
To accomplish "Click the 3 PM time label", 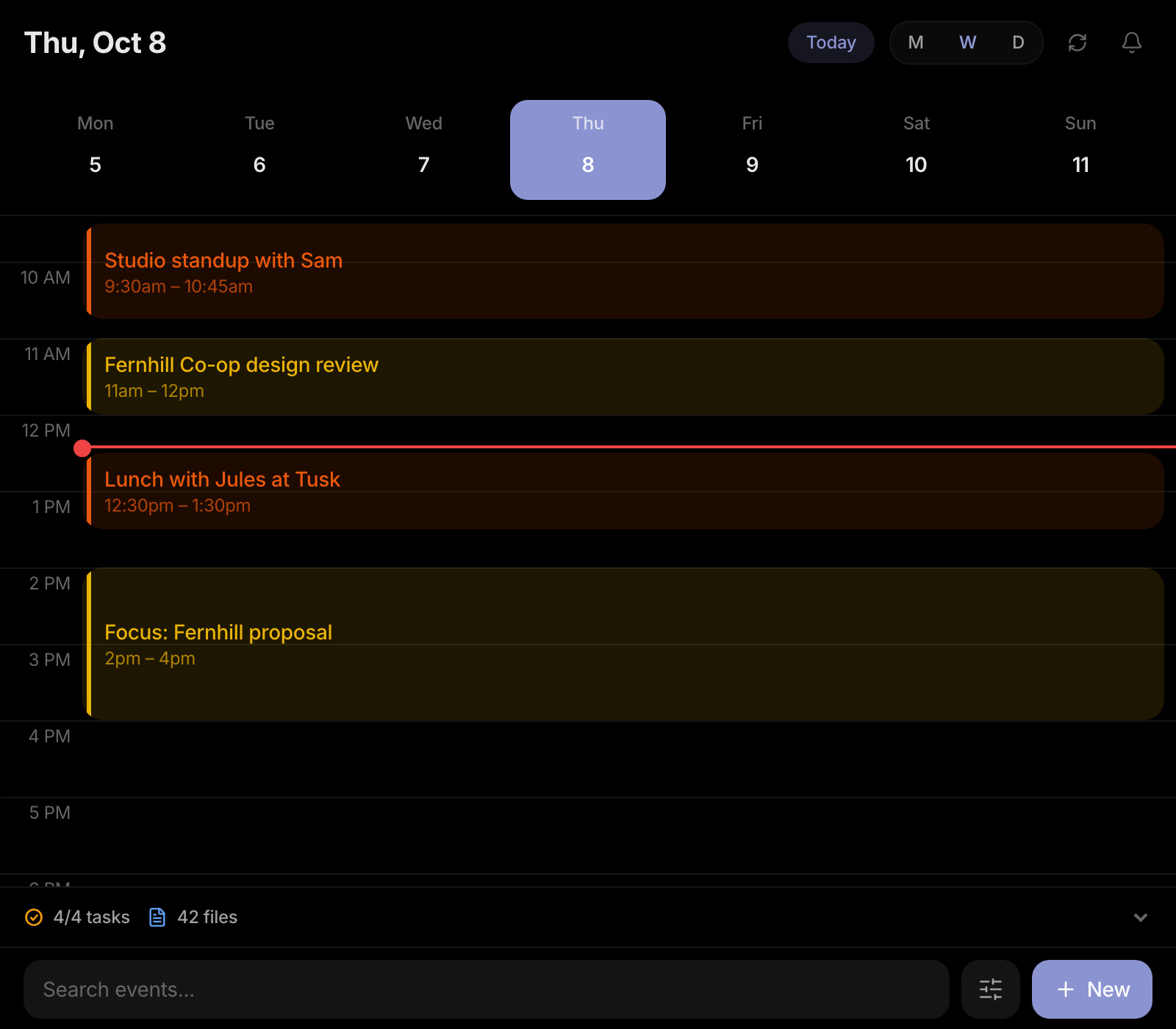I will pyautogui.click(x=50, y=660).
